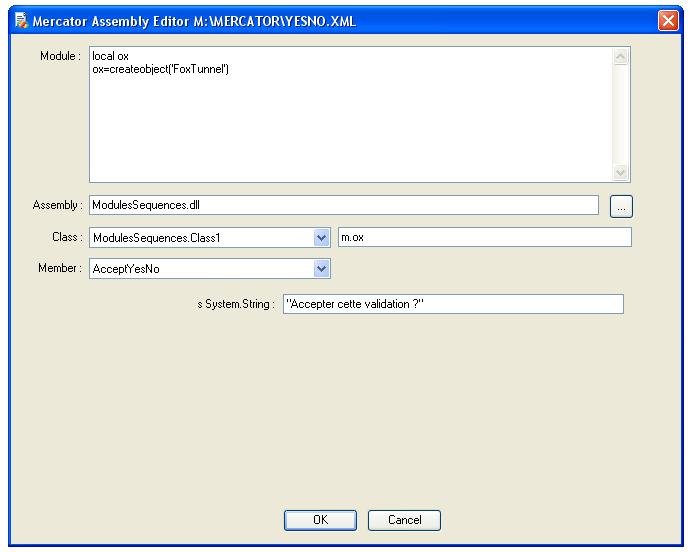
Task: Click the Module scrollbar track
Action: (x=620, y=115)
